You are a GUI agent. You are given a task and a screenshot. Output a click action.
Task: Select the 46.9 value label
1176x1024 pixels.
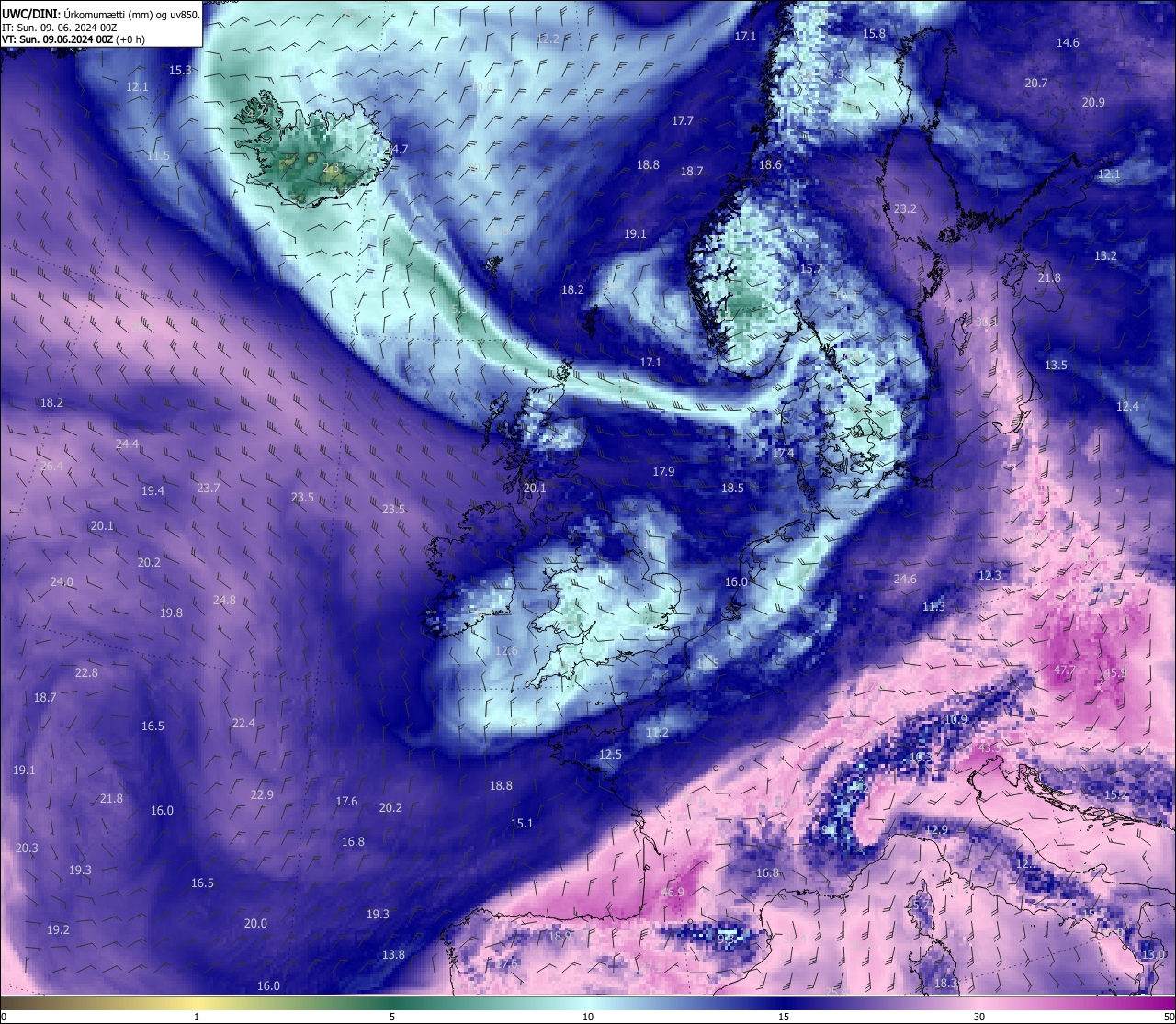[x=673, y=892]
